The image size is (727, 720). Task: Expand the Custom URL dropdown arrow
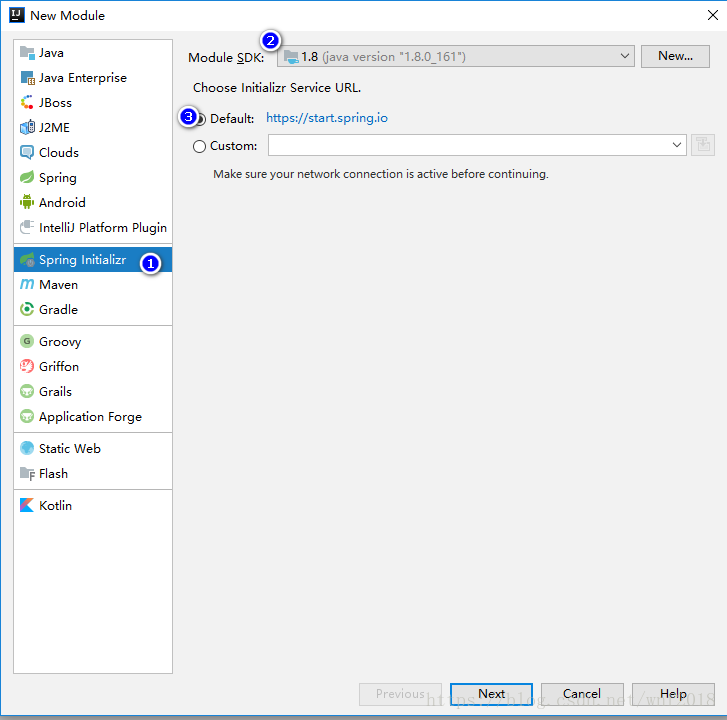(676, 145)
